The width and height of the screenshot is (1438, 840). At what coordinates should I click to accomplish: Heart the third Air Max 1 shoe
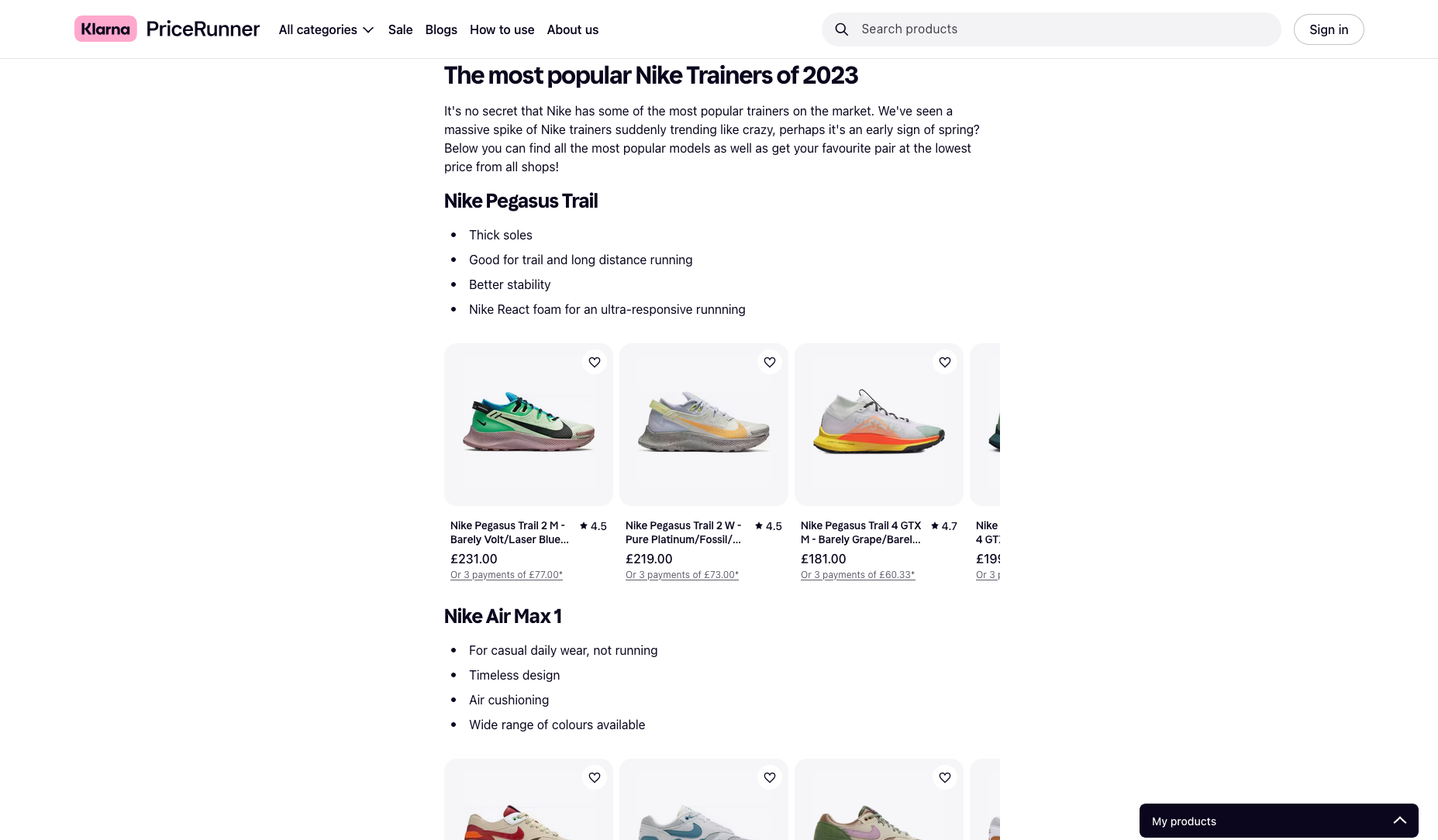click(945, 778)
